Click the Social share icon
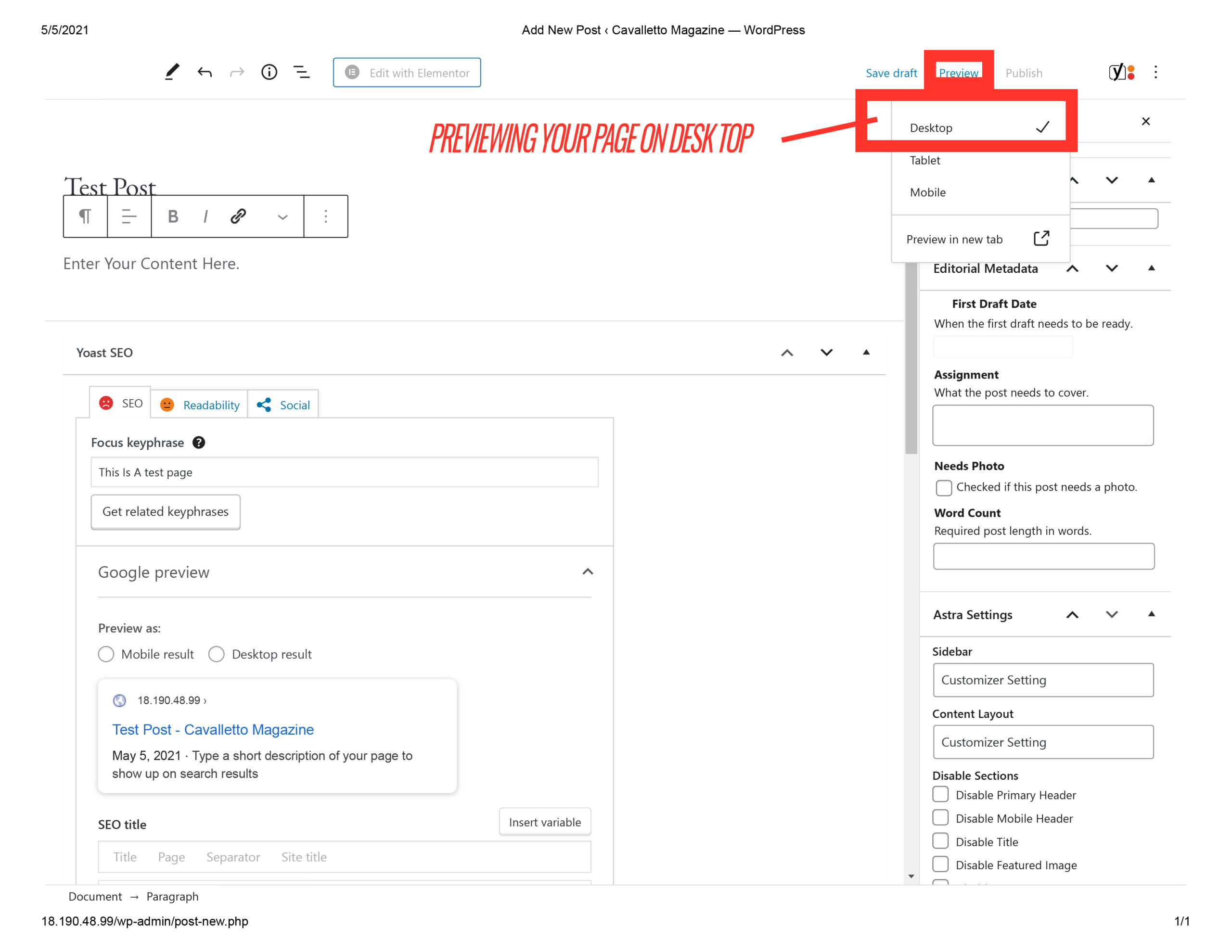 [x=264, y=405]
